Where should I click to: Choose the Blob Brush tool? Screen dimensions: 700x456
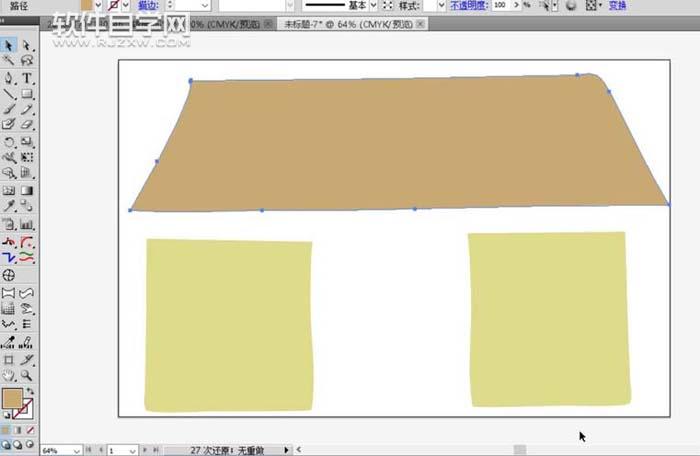click(x=8, y=125)
